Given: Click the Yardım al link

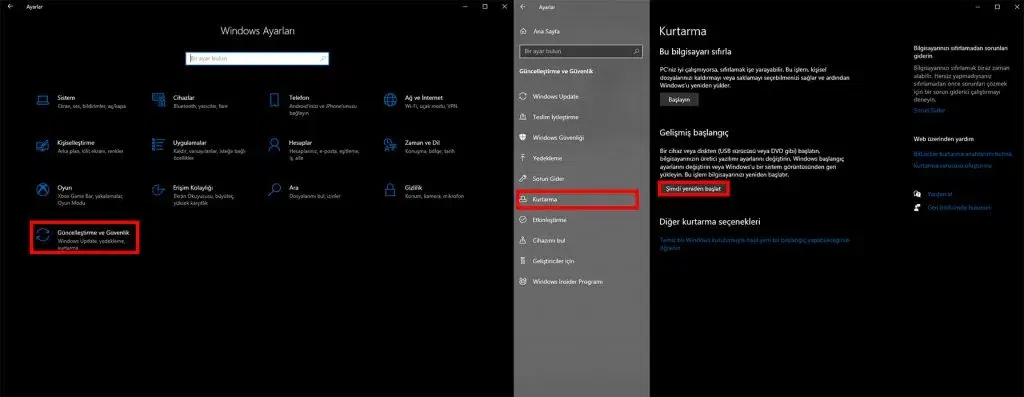Looking at the screenshot, I should coord(940,194).
